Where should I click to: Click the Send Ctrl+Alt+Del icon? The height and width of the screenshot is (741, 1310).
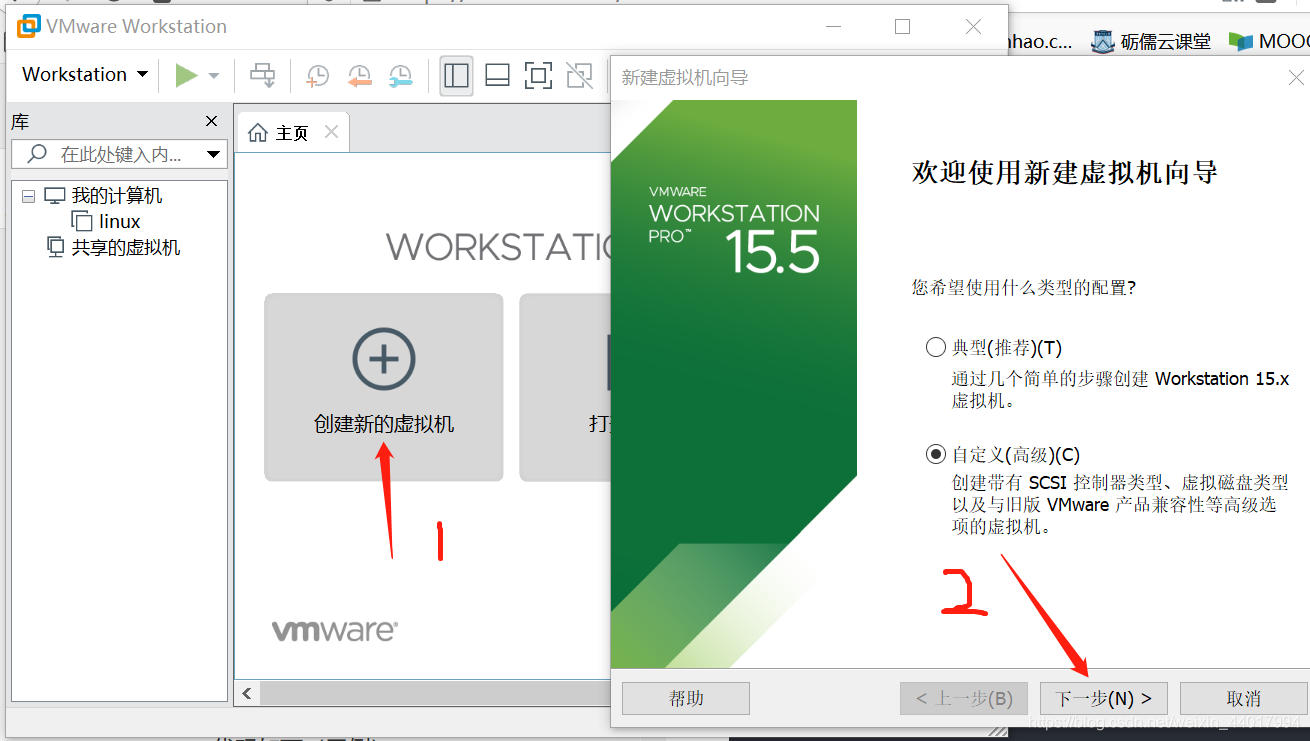pyautogui.click(x=263, y=75)
